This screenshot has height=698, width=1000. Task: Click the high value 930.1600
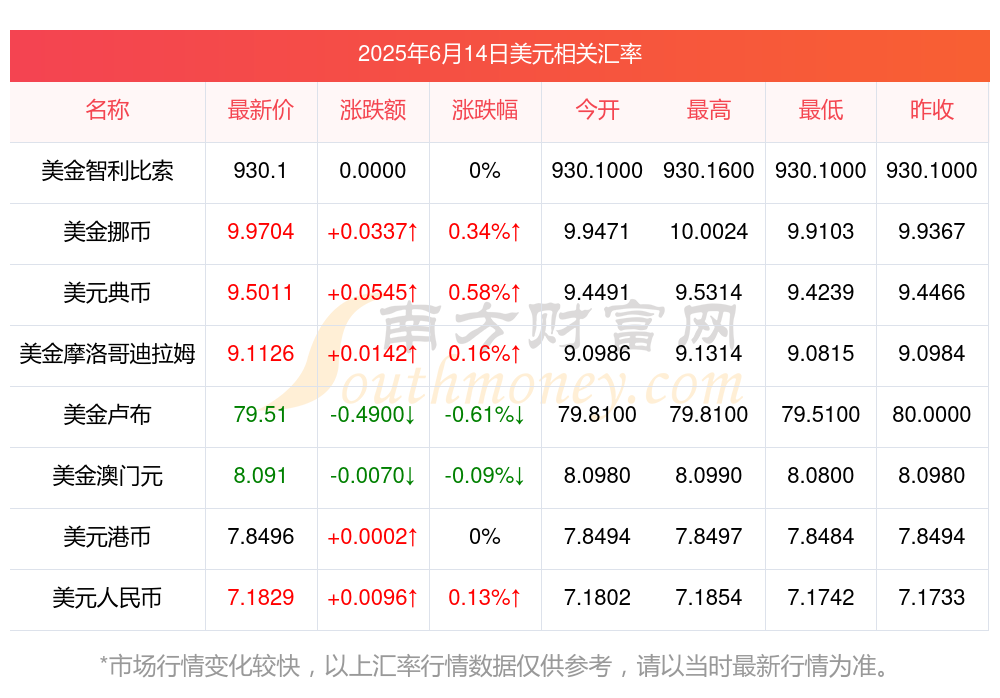pyautogui.click(x=709, y=171)
